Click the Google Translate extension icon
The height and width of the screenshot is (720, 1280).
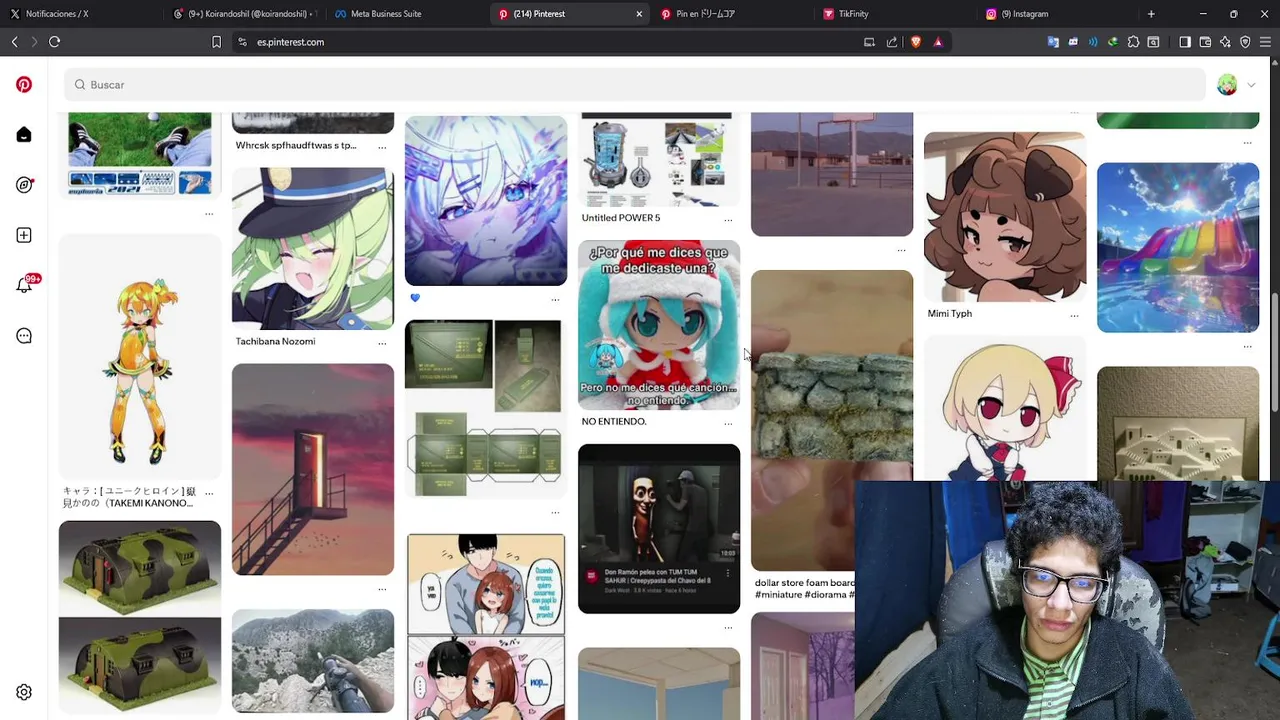[1053, 42]
